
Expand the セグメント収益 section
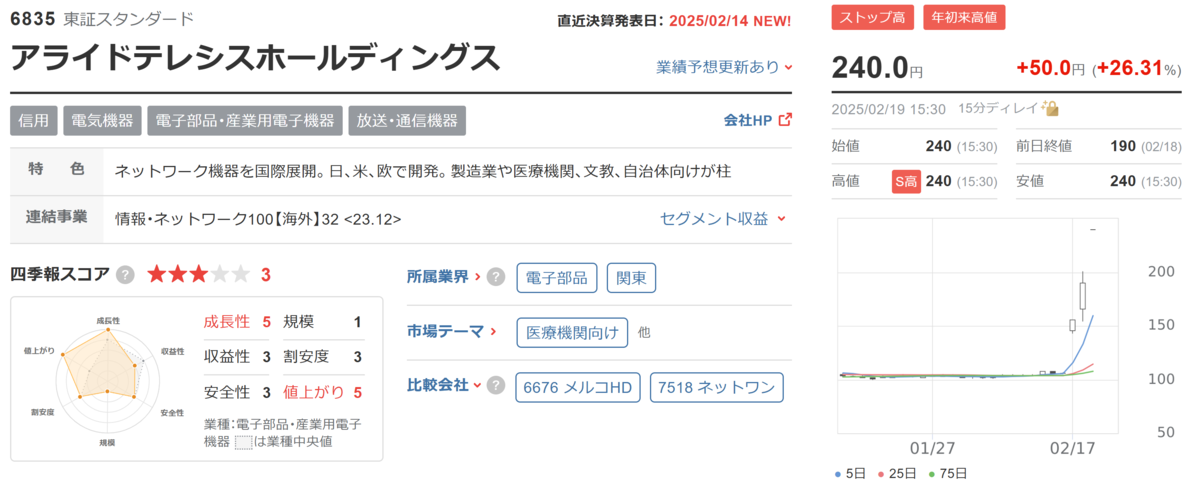tap(724, 218)
